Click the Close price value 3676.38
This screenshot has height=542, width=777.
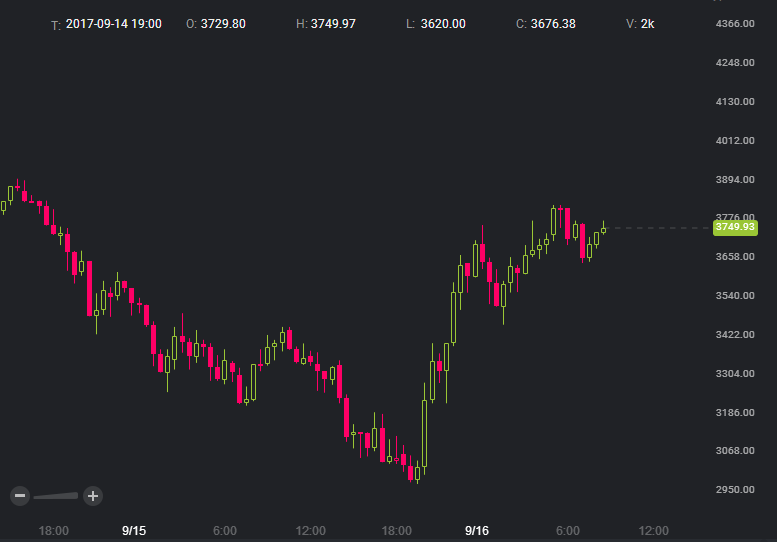pyautogui.click(x=553, y=23)
